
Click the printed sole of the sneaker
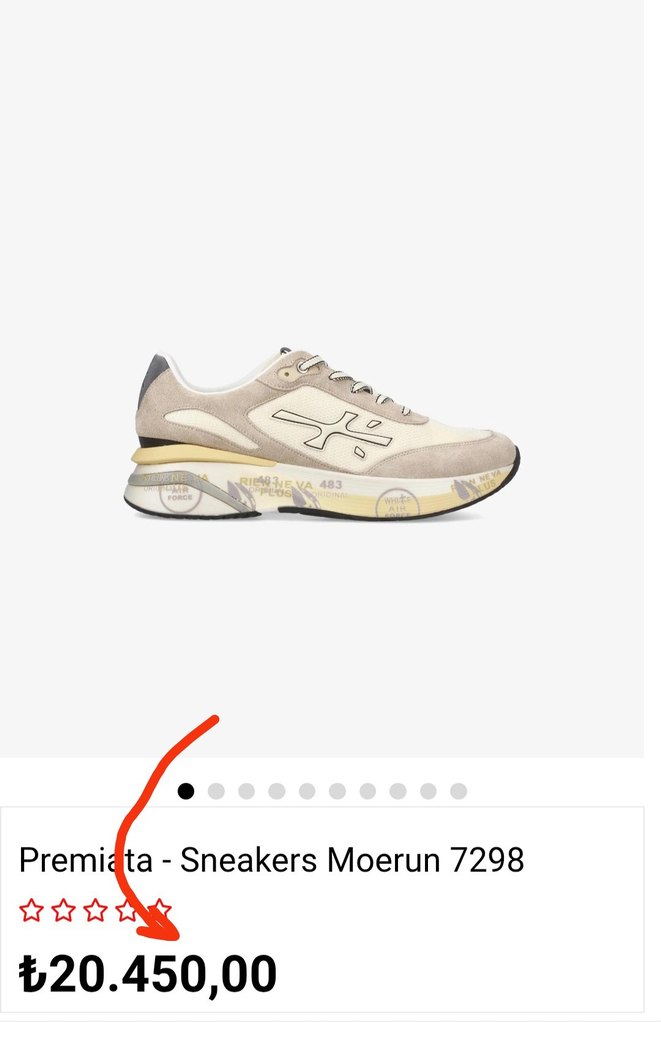320,493
